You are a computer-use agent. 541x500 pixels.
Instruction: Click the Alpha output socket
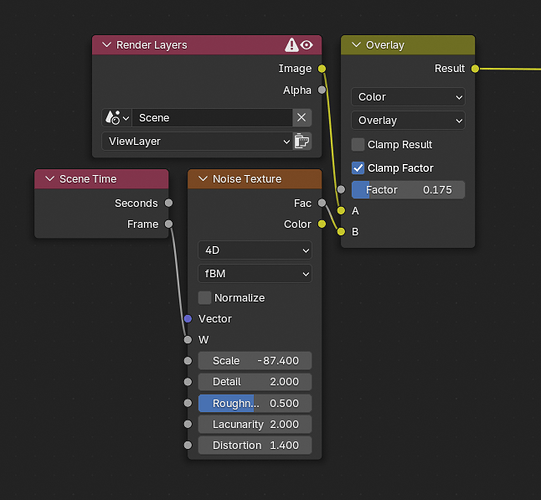click(322, 90)
